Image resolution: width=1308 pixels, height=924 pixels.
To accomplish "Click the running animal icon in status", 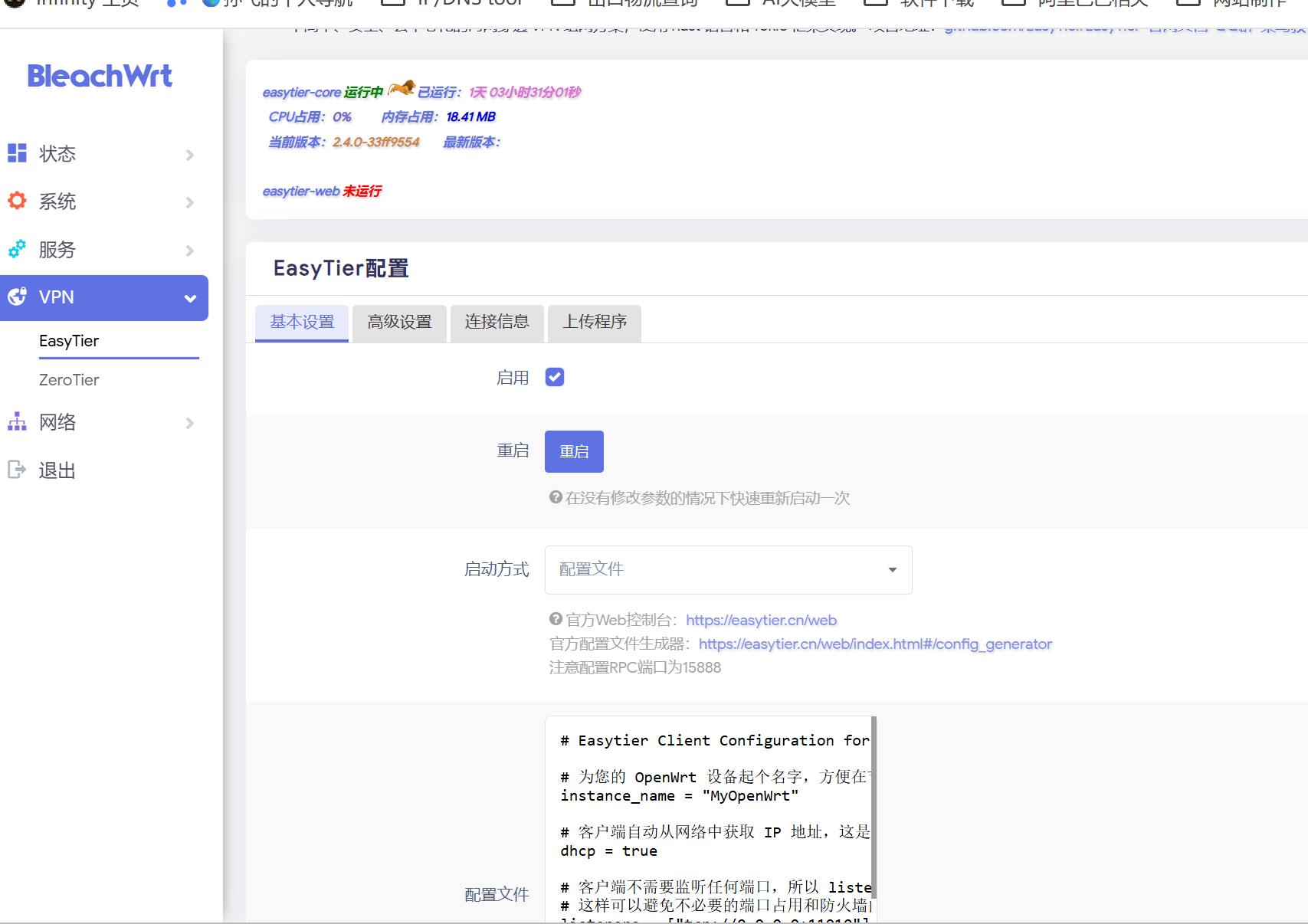I will [401, 88].
